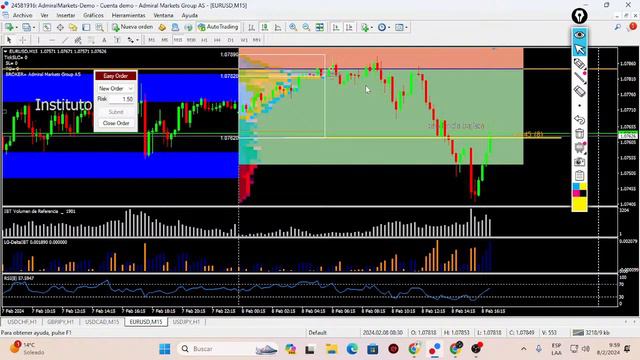Expand the Templates dropdown arrow

[x=406, y=27]
